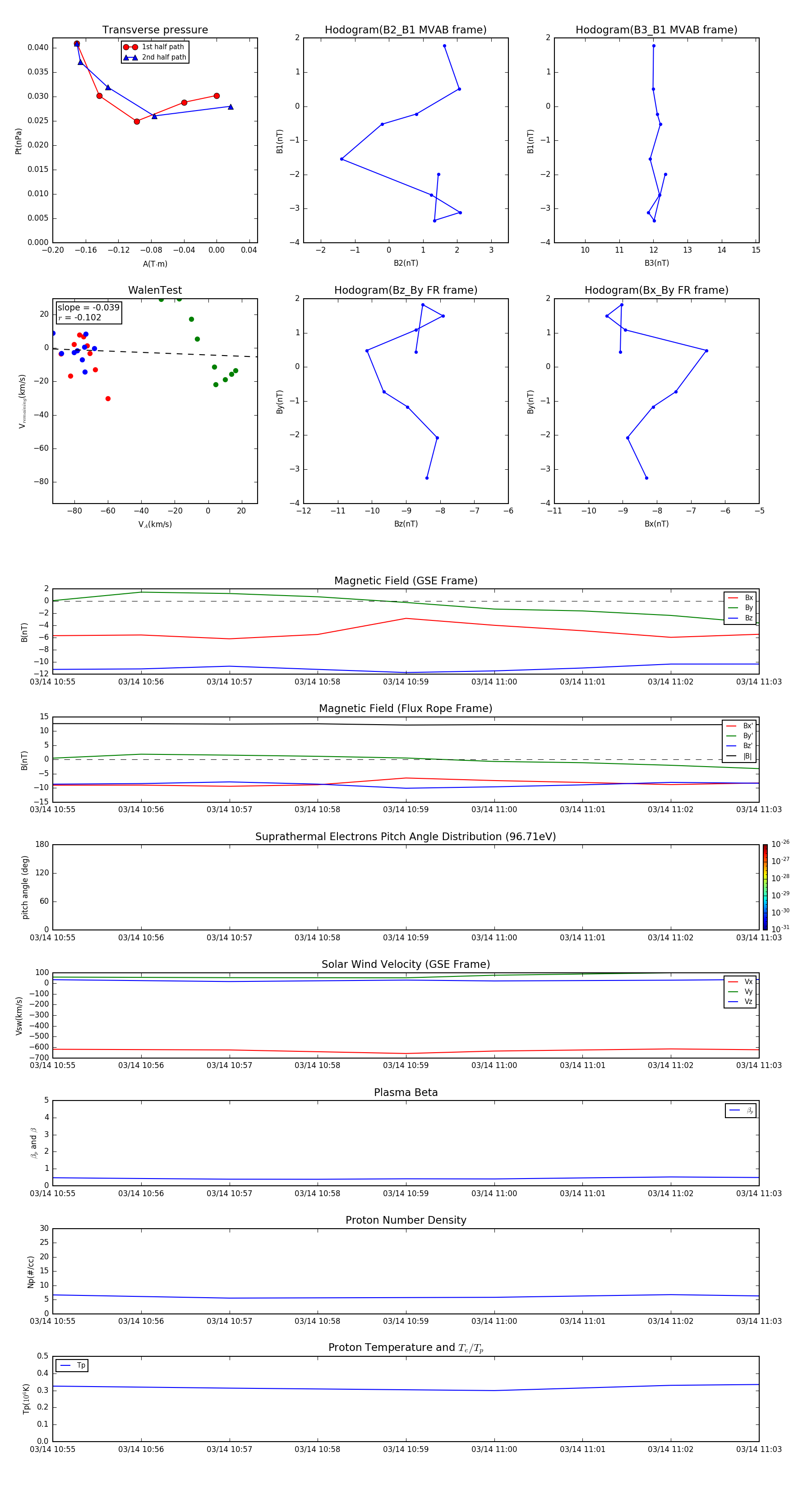Viewport: 812px width, 1489px height.
Task: Click the "Vsw(km/s)" y-axis label
Action: (18, 1016)
